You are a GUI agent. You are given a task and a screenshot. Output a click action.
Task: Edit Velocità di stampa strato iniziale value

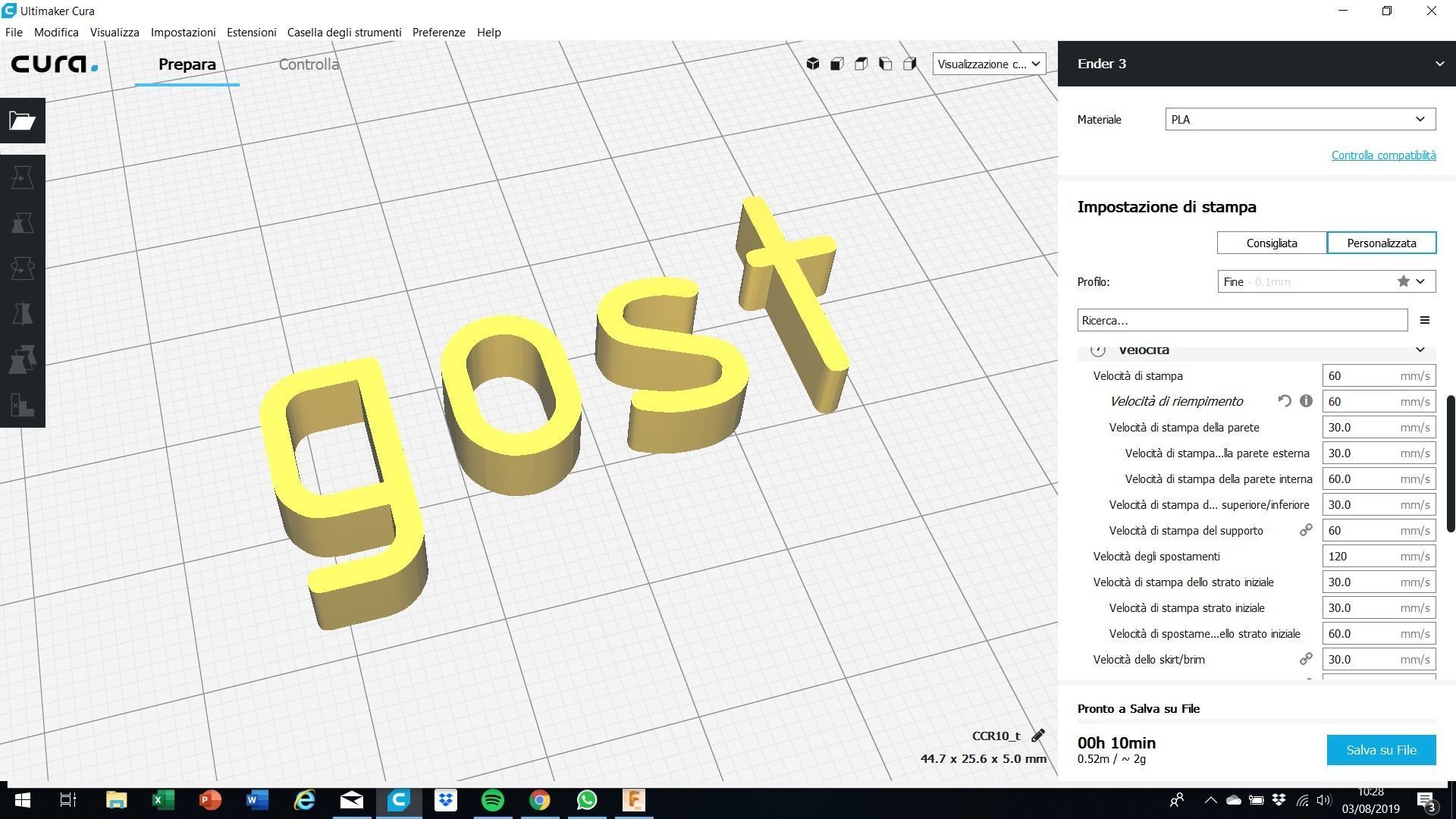1378,608
